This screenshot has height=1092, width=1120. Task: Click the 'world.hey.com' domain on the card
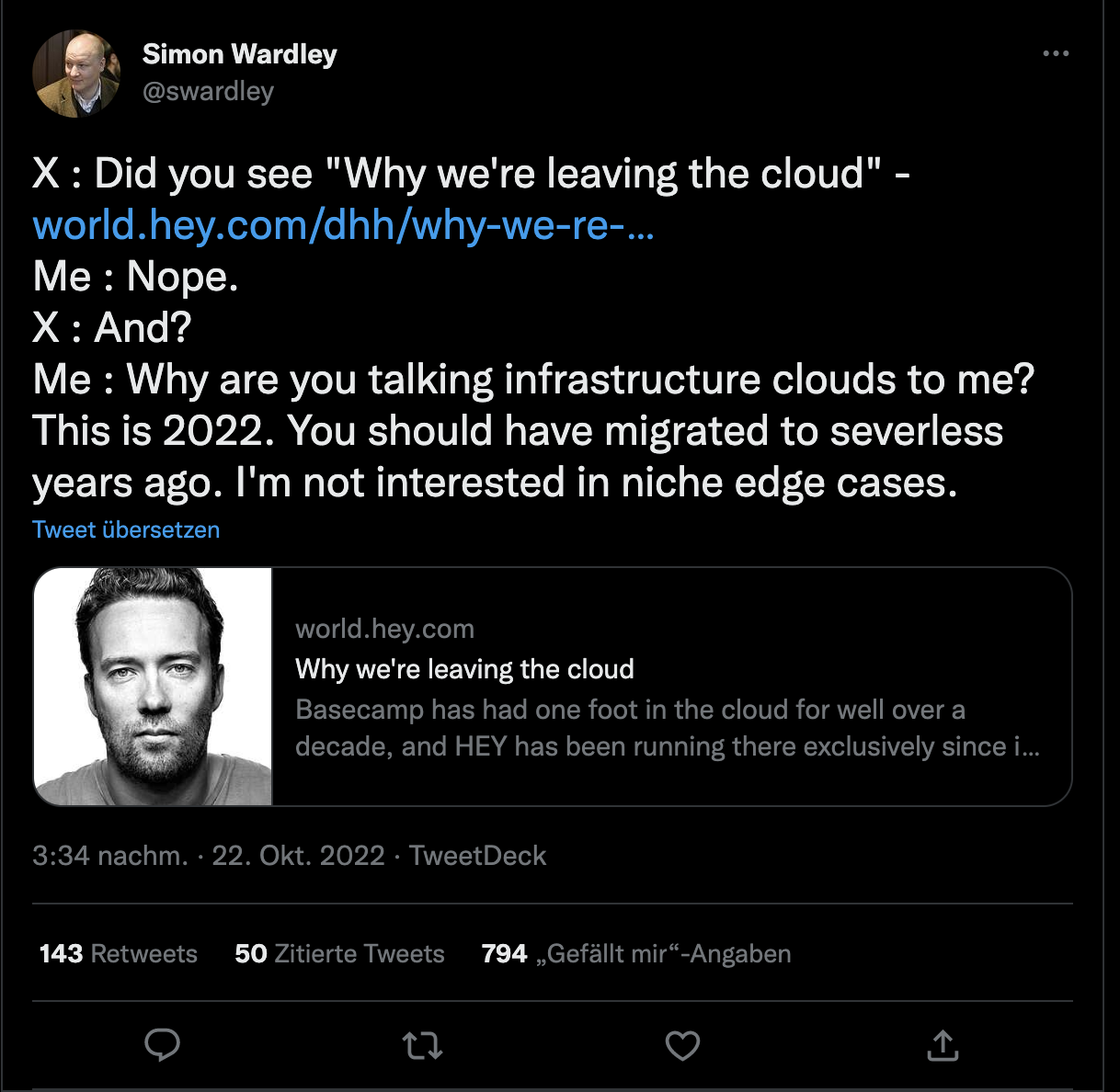pyautogui.click(x=384, y=629)
